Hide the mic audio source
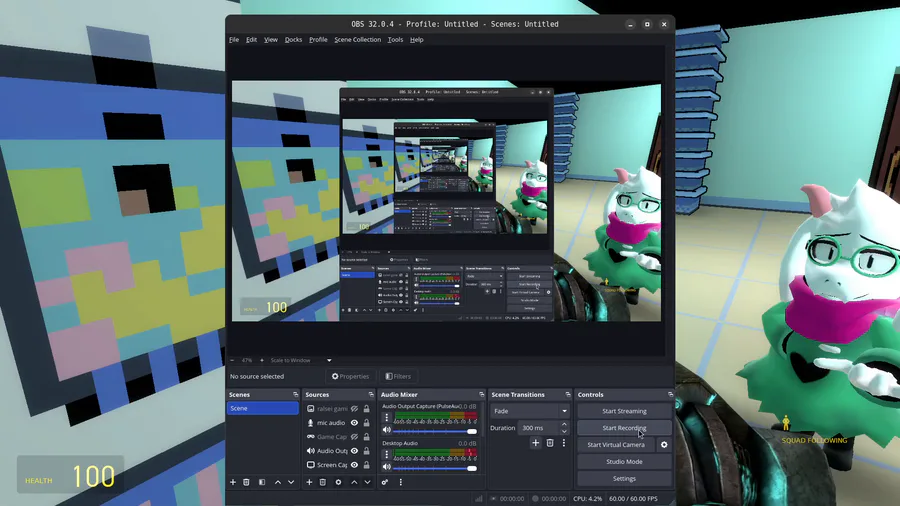The height and width of the screenshot is (506, 900). [355, 423]
